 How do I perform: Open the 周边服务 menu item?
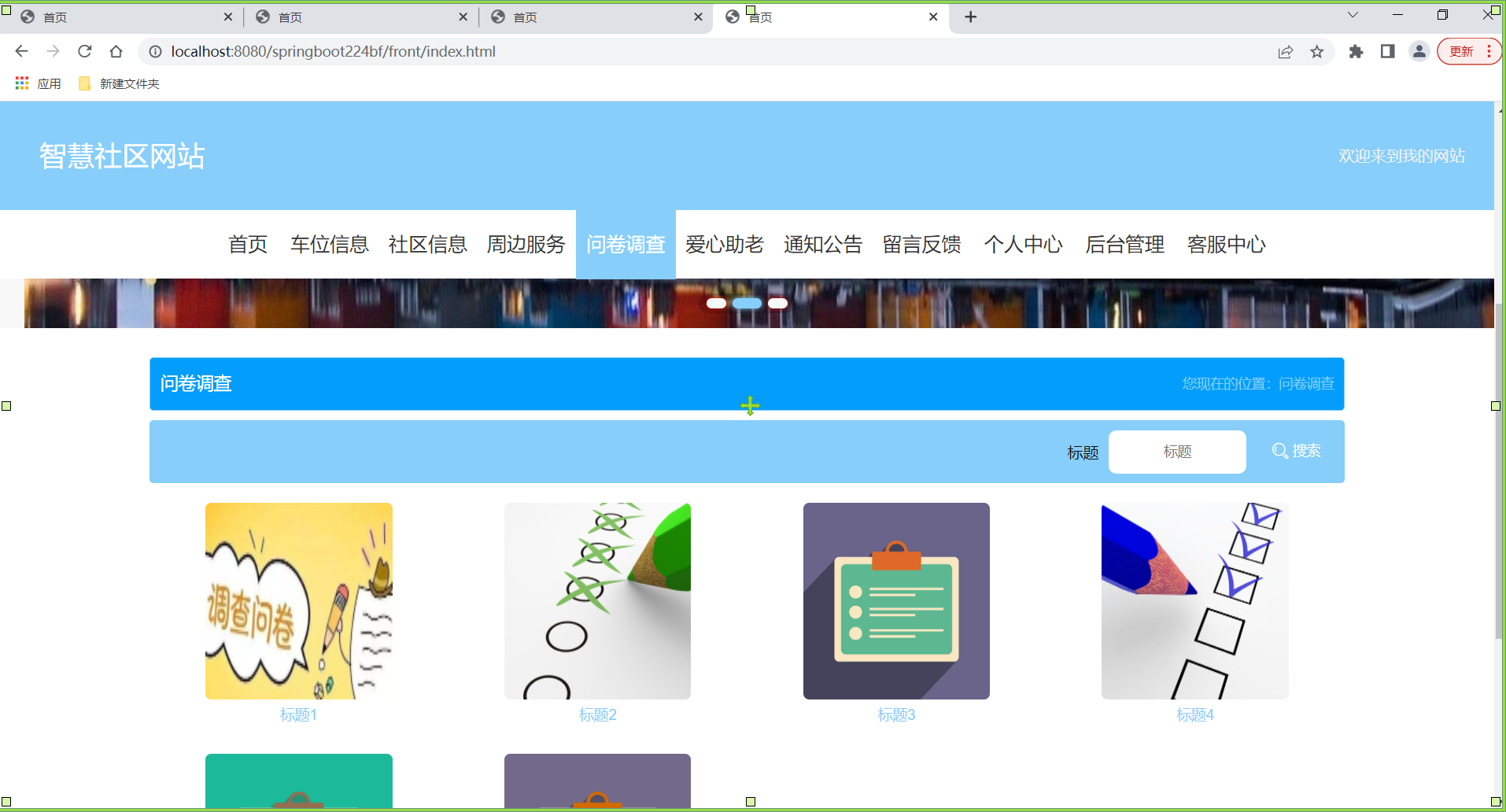pos(526,244)
